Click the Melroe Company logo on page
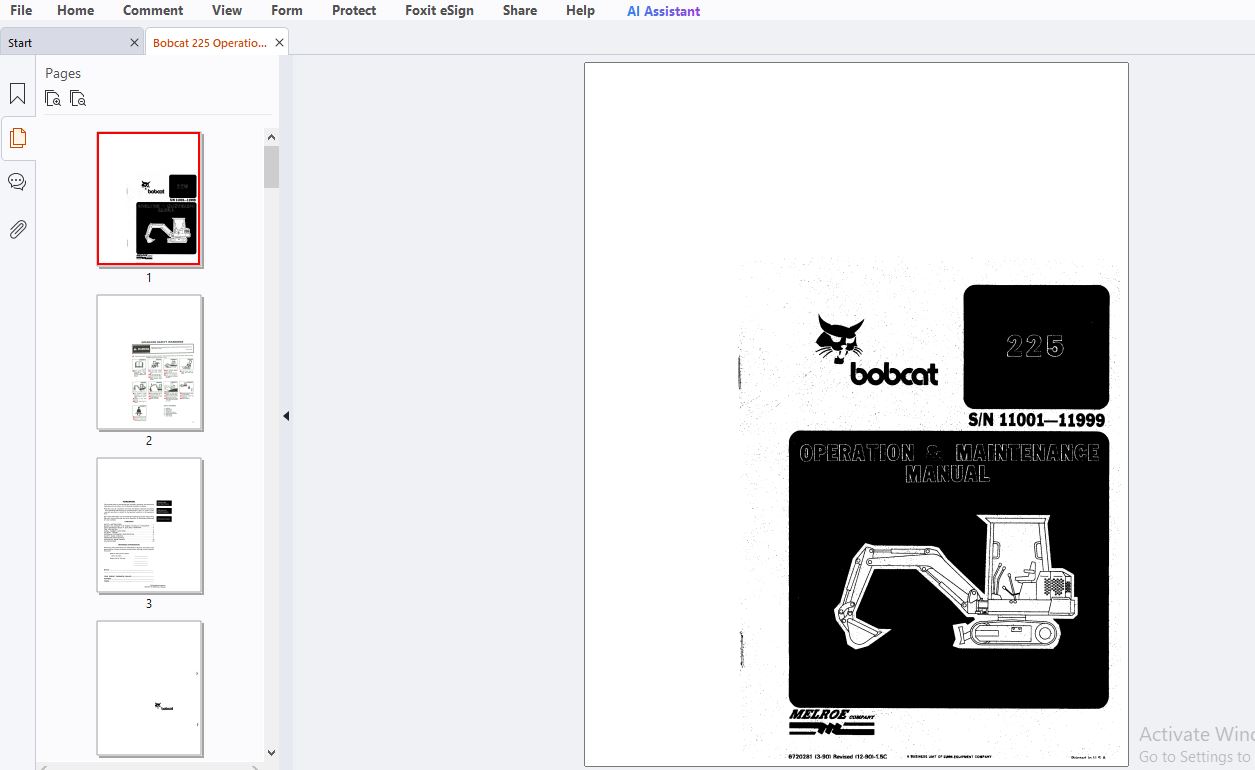 tap(831, 721)
